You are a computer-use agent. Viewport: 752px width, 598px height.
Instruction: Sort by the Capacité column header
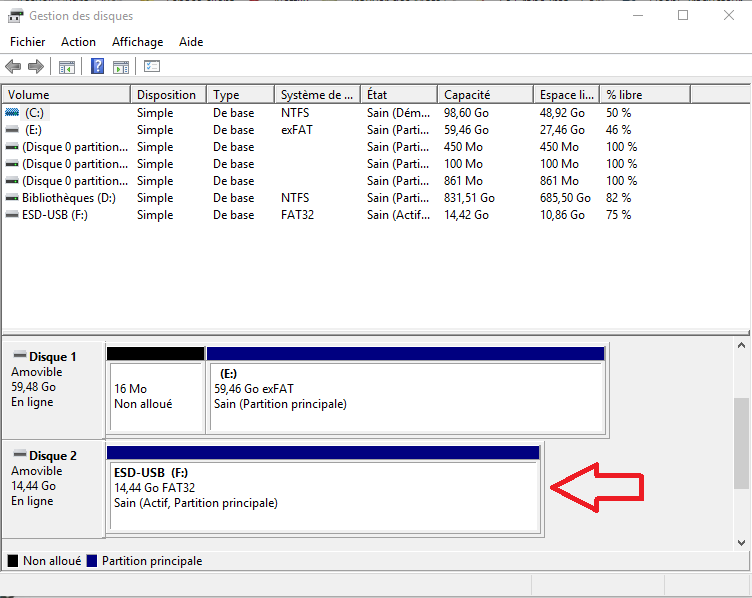[485, 95]
